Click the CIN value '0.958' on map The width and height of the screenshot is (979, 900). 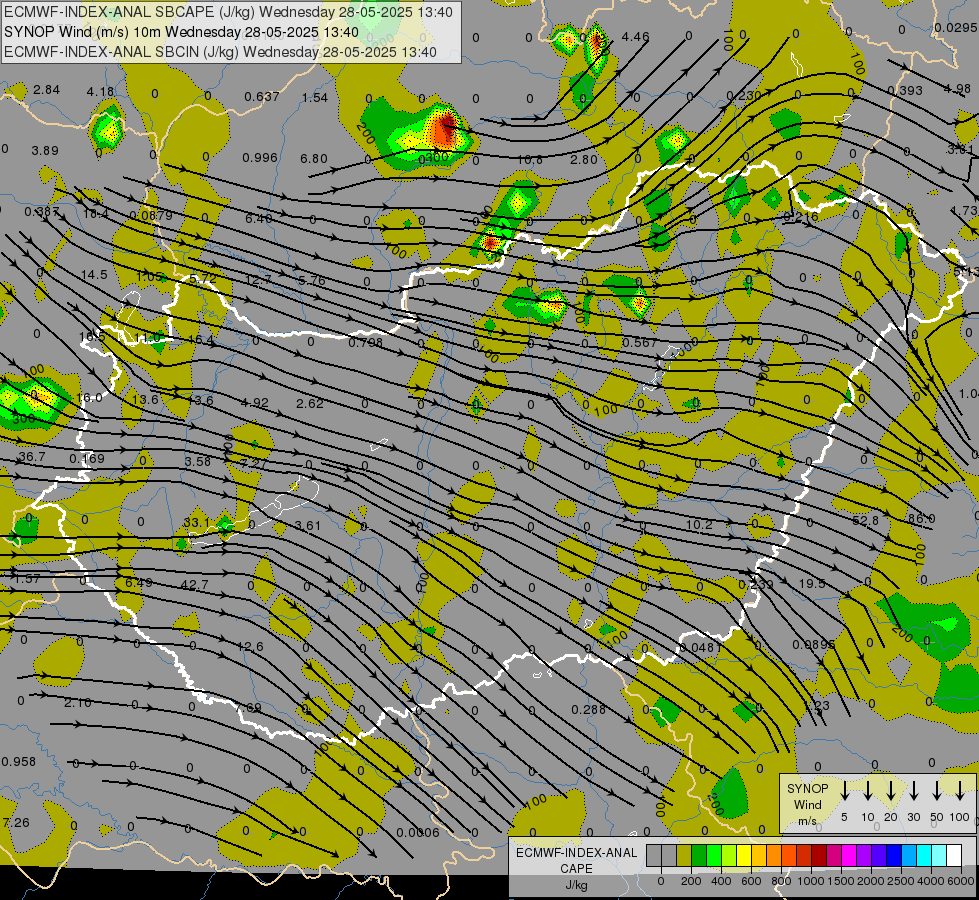tap(19, 761)
